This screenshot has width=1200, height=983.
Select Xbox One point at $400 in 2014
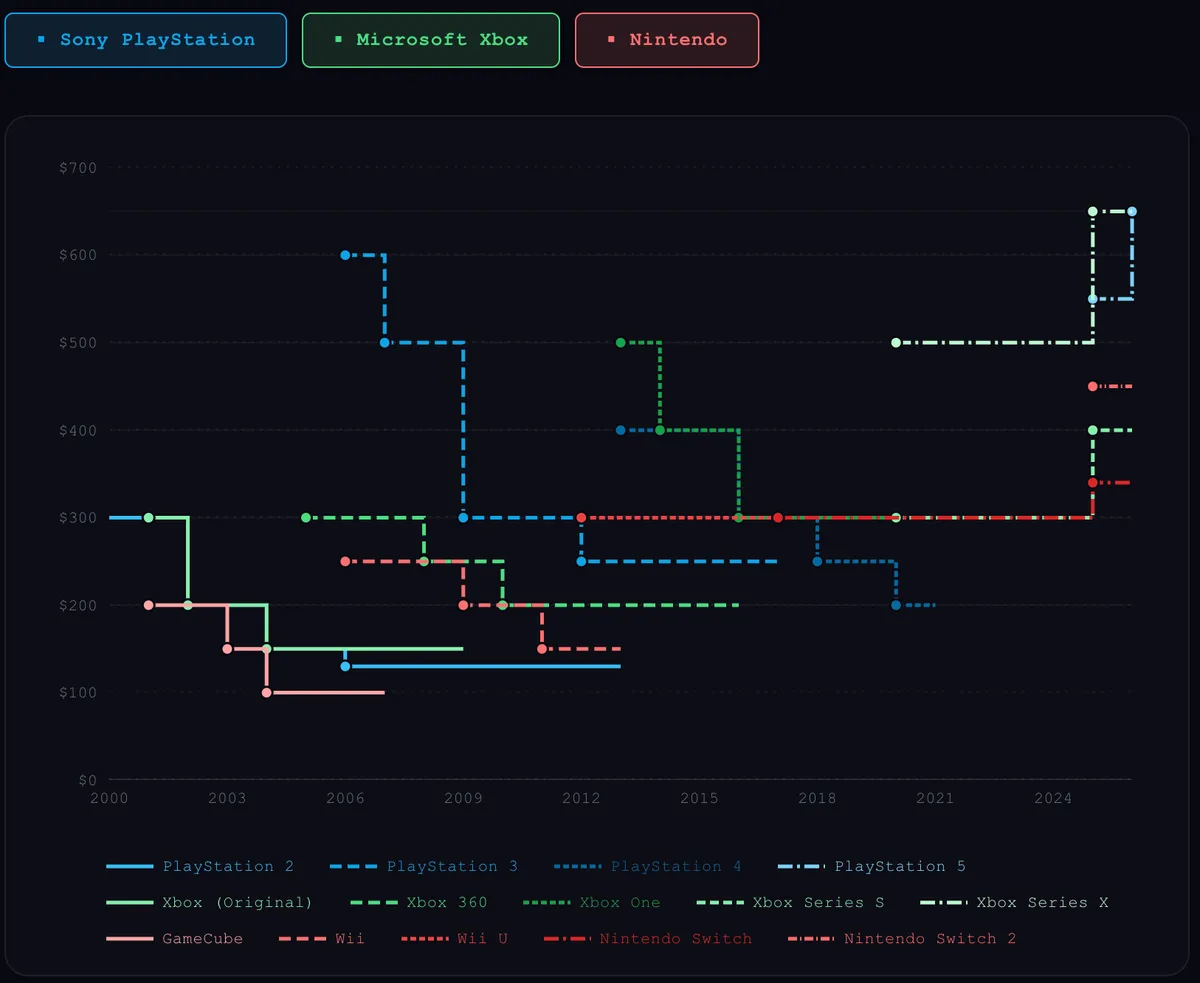tap(660, 430)
